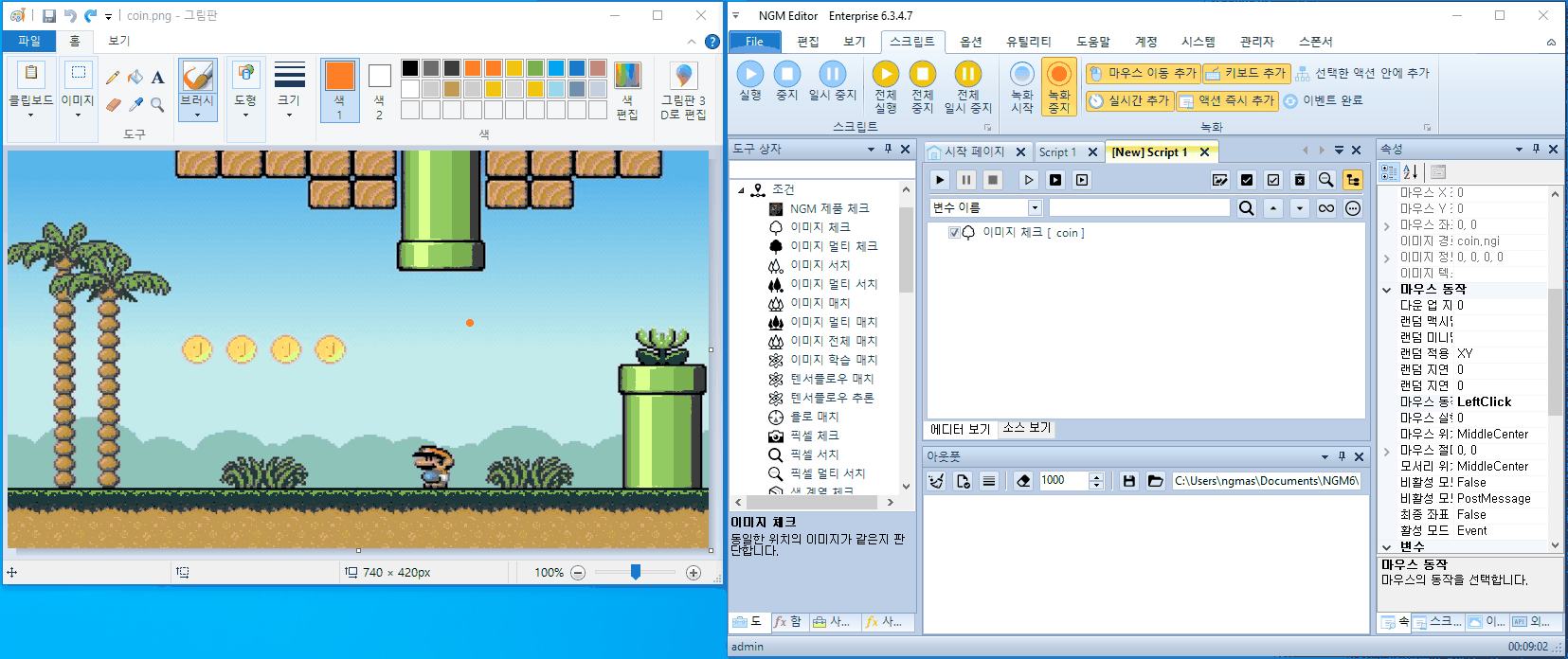Switch to the 옵션 ribbon tab
Screen dimensions: 1568x659
click(971, 42)
